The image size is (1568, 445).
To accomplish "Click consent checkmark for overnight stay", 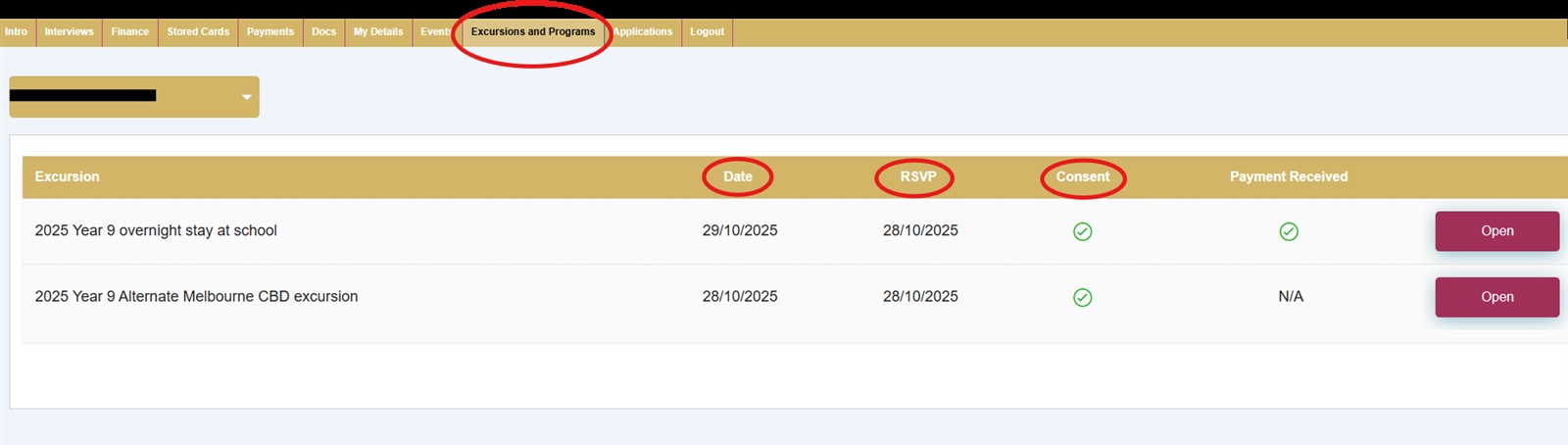I will pyautogui.click(x=1082, y=231).
